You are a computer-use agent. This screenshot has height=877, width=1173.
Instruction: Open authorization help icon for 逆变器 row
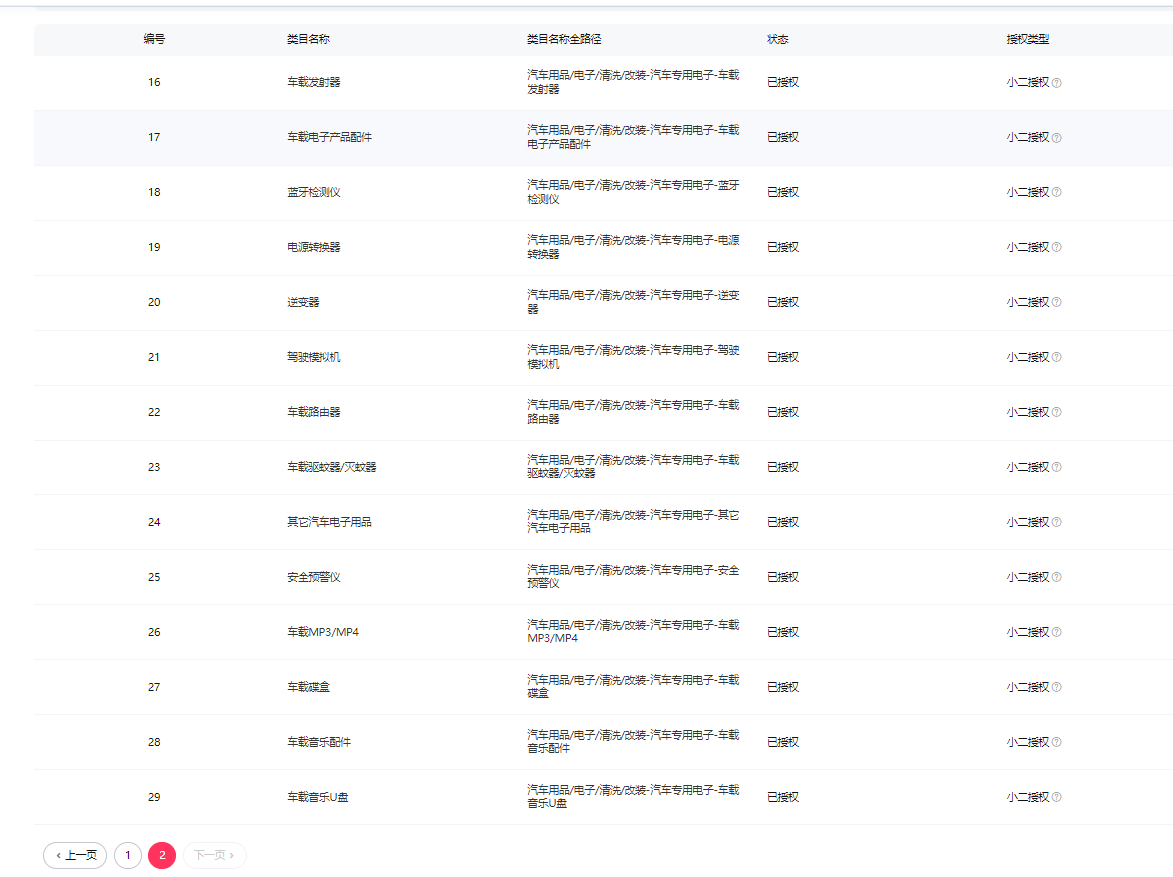1056,303
